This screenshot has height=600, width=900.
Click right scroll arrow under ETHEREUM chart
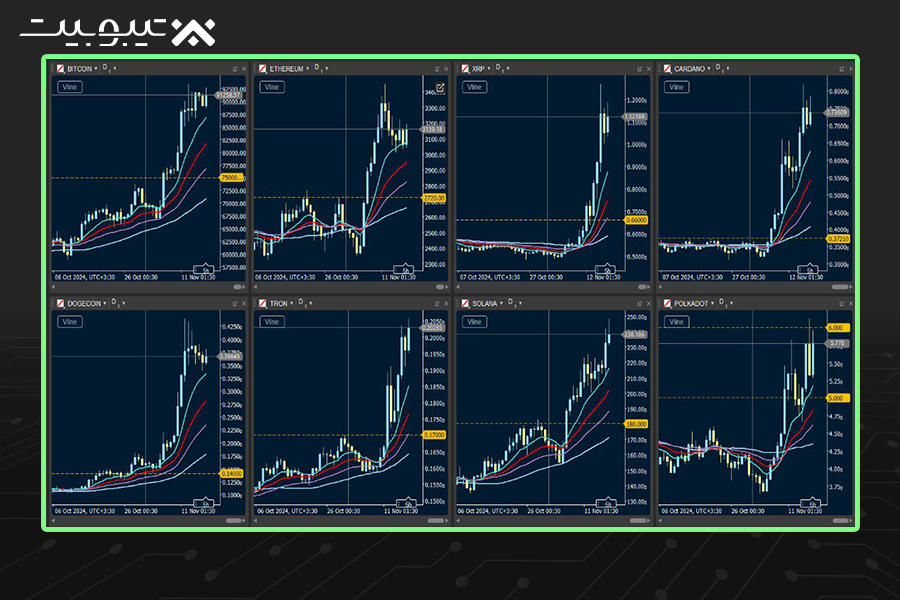pos(446,287)
